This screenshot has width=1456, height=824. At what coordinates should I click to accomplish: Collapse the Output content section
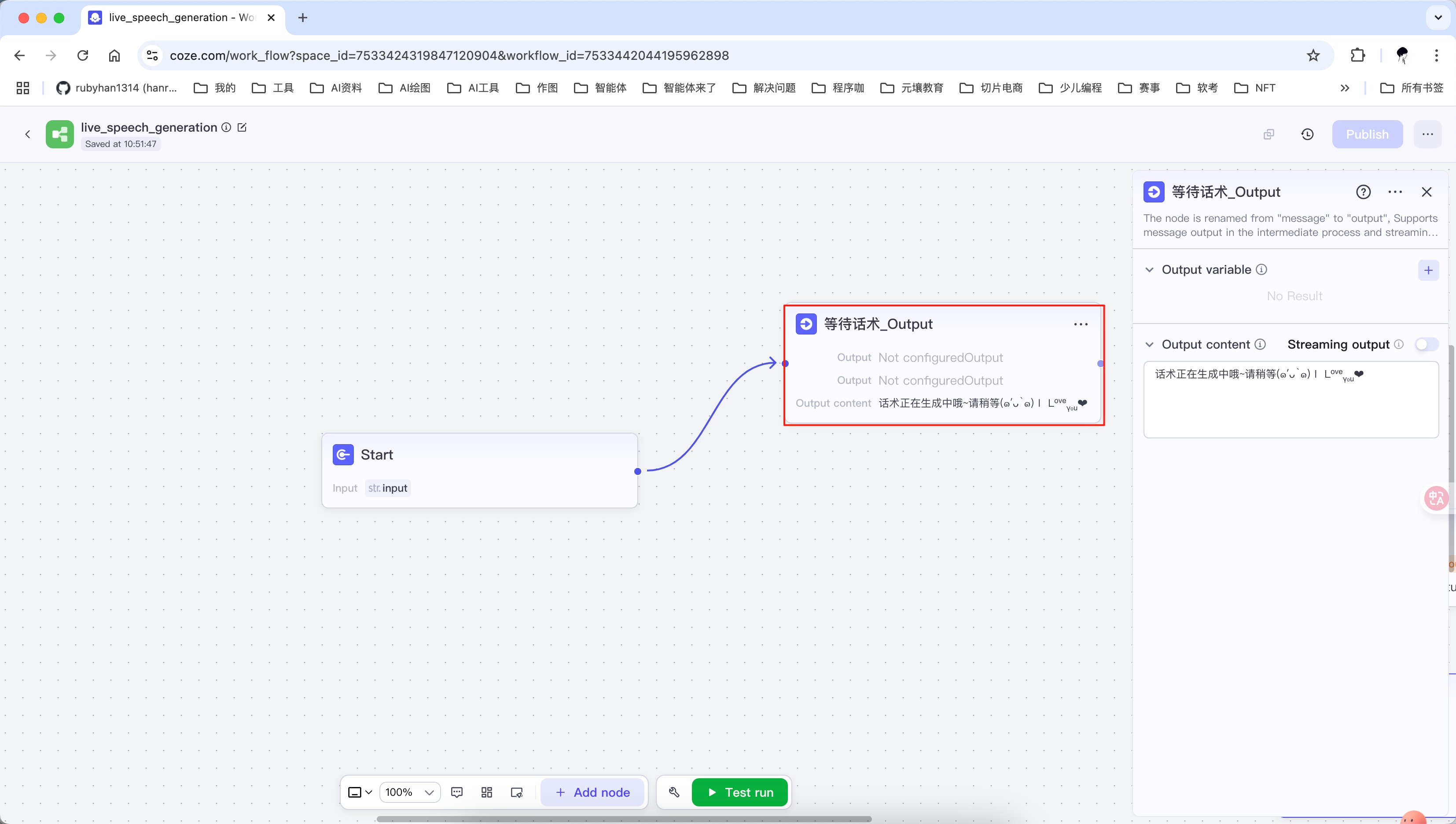(x=1149, y=345)
